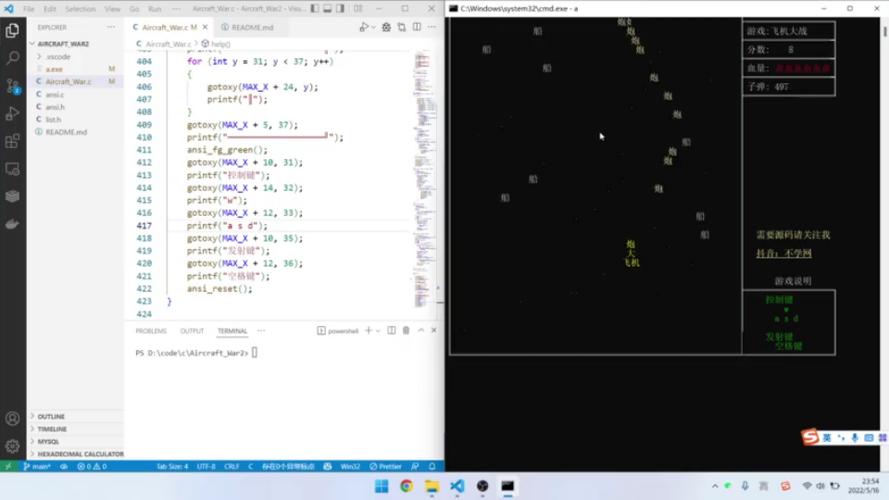Collapse the AIRCRAFT_WAR2 folder section
This screenshot has width=889, height=500.
coord(75,44)
